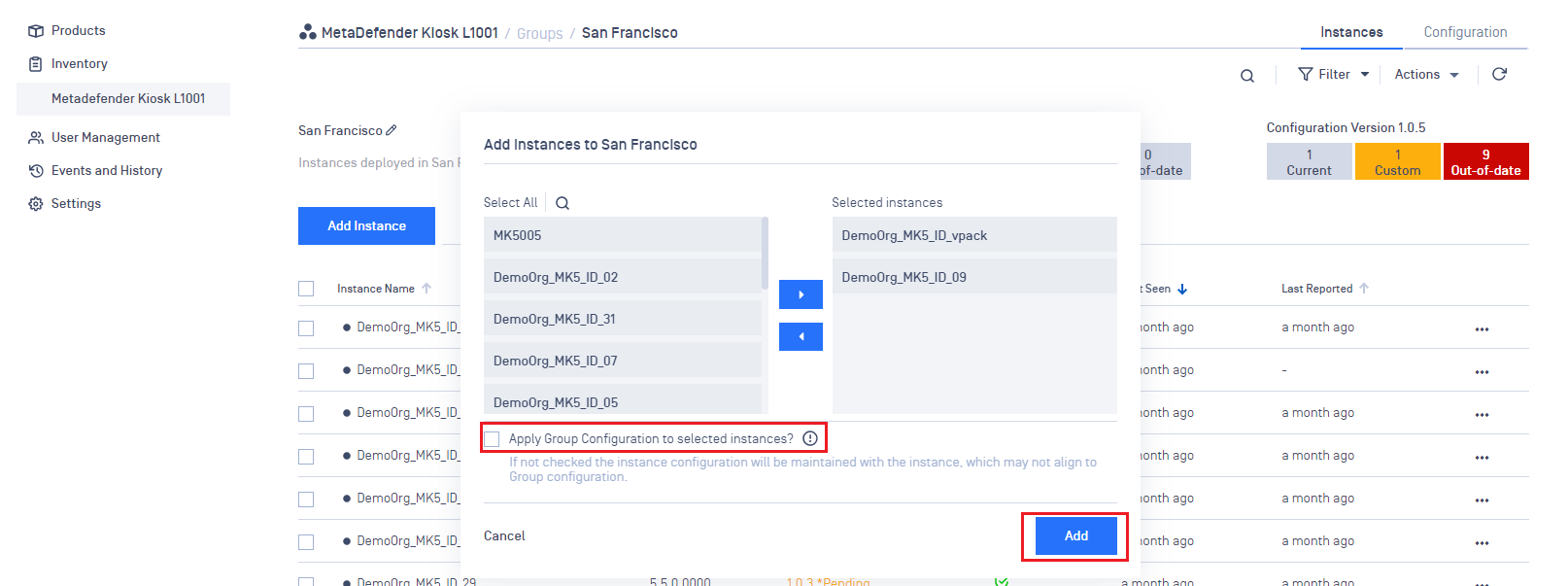Click Select All in the dialog

(x=510, y=203)
